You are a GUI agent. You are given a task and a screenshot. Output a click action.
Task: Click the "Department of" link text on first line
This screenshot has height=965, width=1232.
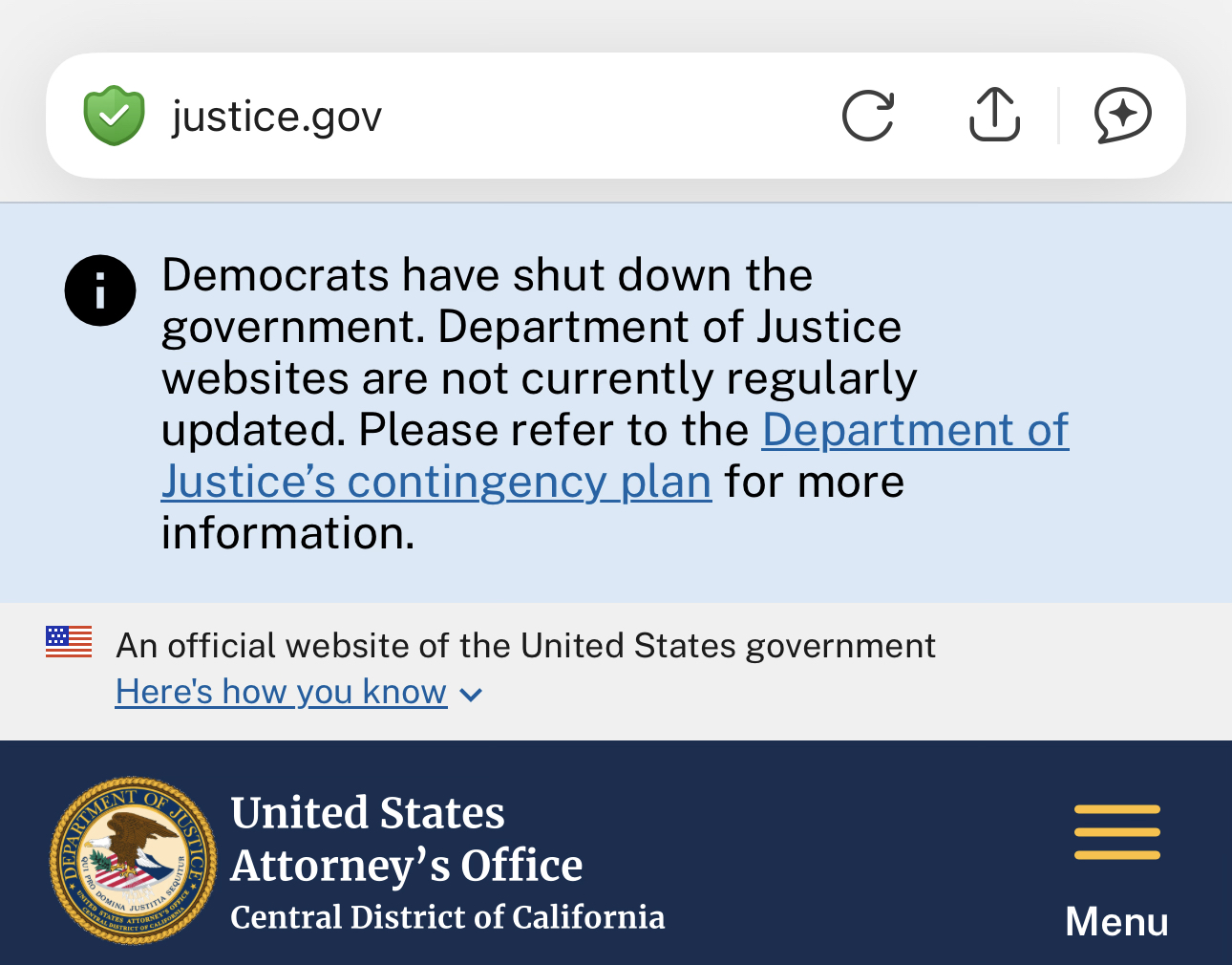tap(915, 430)
